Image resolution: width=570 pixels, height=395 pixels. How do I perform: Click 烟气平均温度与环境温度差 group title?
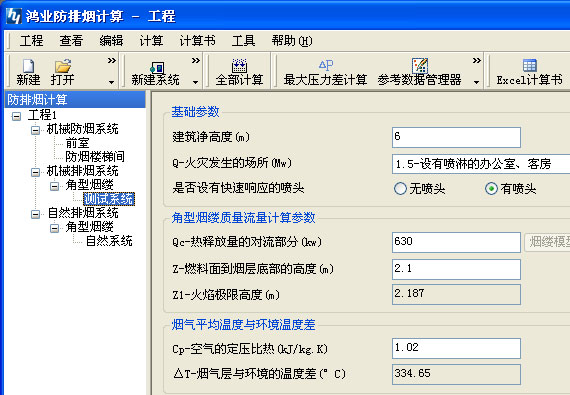pyautogui.click(x=243, y=324)
